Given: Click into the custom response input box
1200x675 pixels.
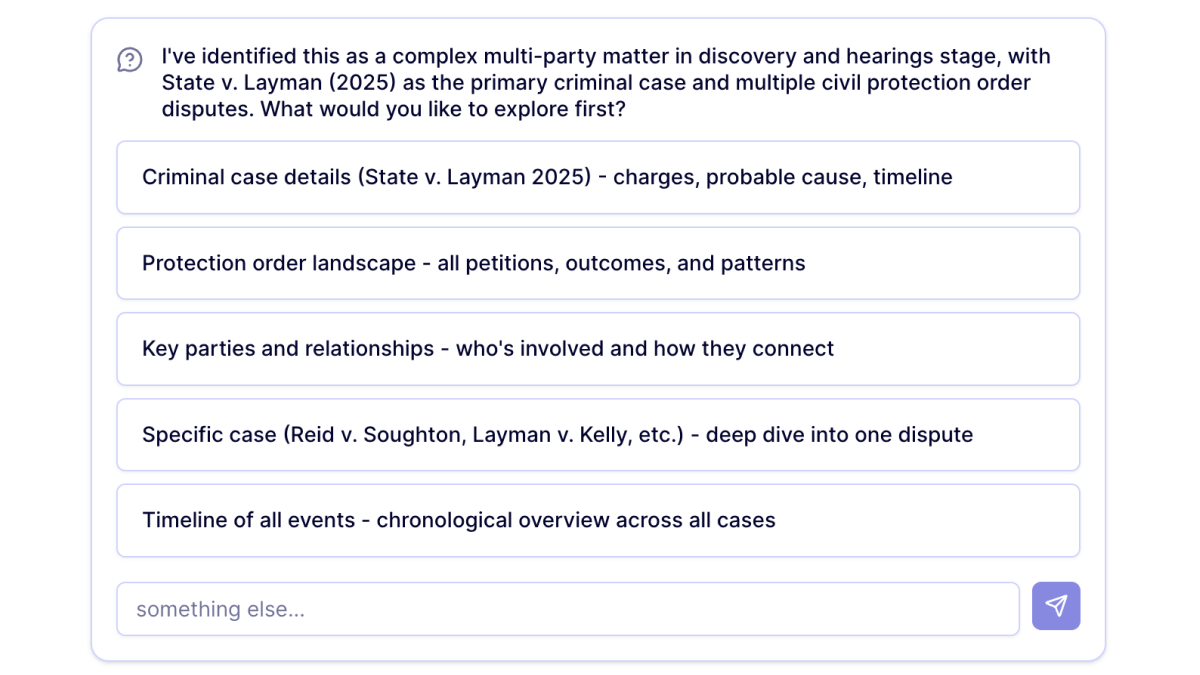Looking at the screenshot, I should click(567, 609).
